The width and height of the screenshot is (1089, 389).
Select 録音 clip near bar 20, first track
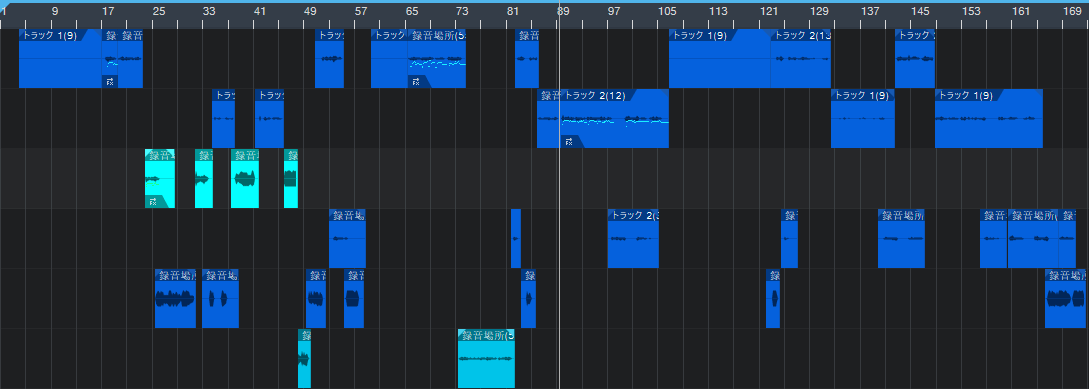pos(131,58)
